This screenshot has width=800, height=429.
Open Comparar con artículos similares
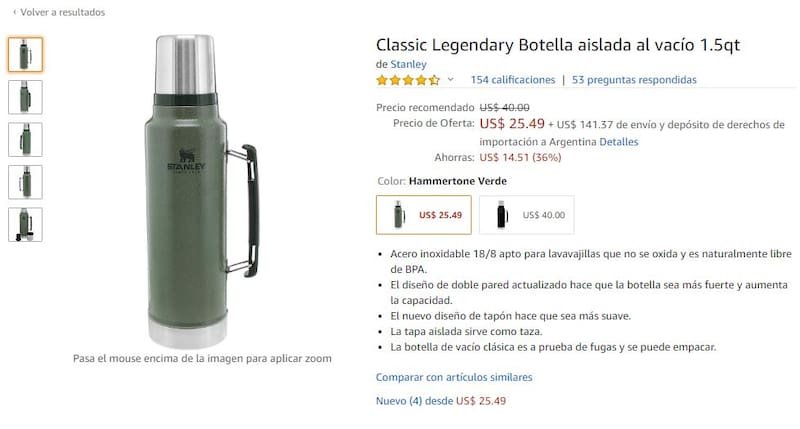tap(454, 377)
